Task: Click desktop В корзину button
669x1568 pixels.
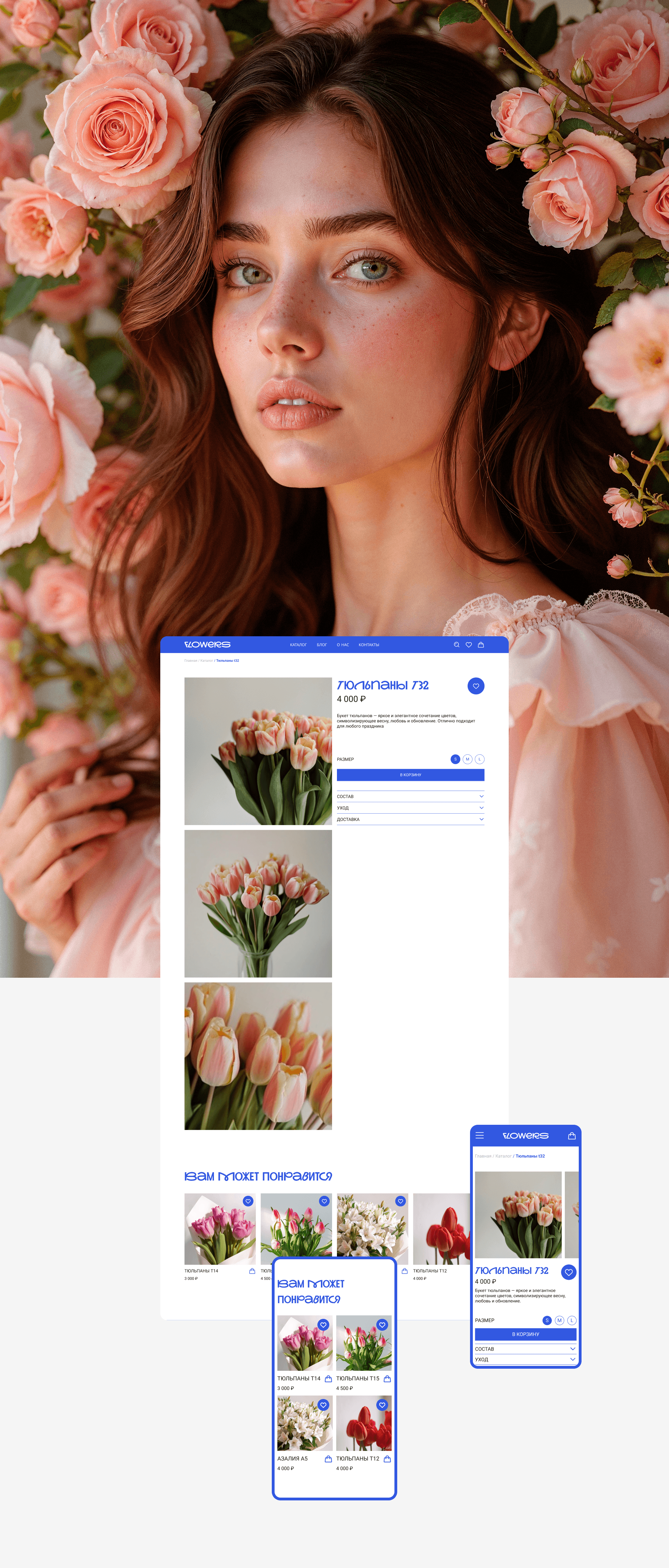Action: [410, 775]
